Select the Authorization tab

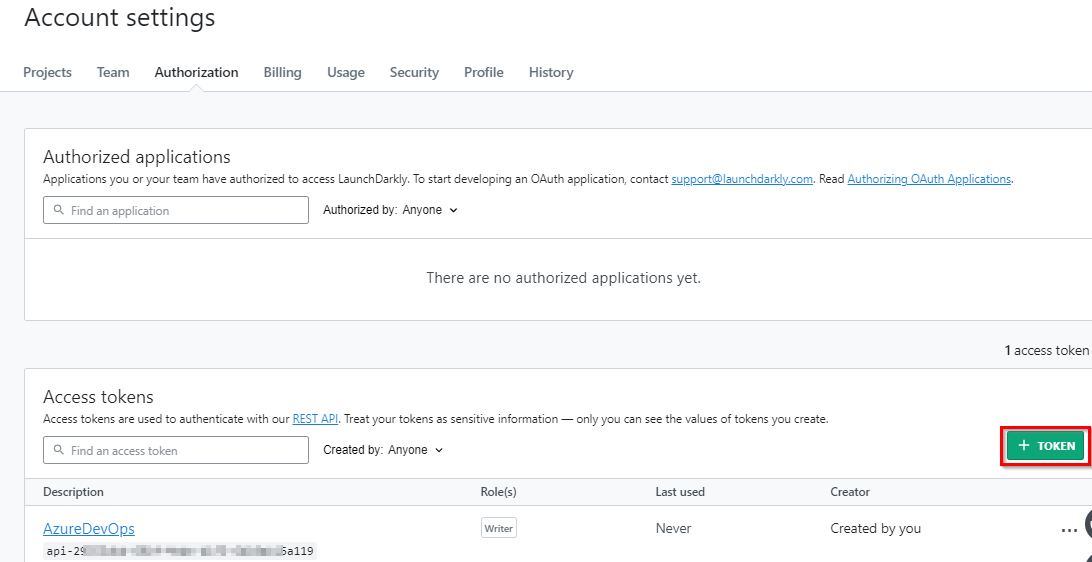point(196,72)
